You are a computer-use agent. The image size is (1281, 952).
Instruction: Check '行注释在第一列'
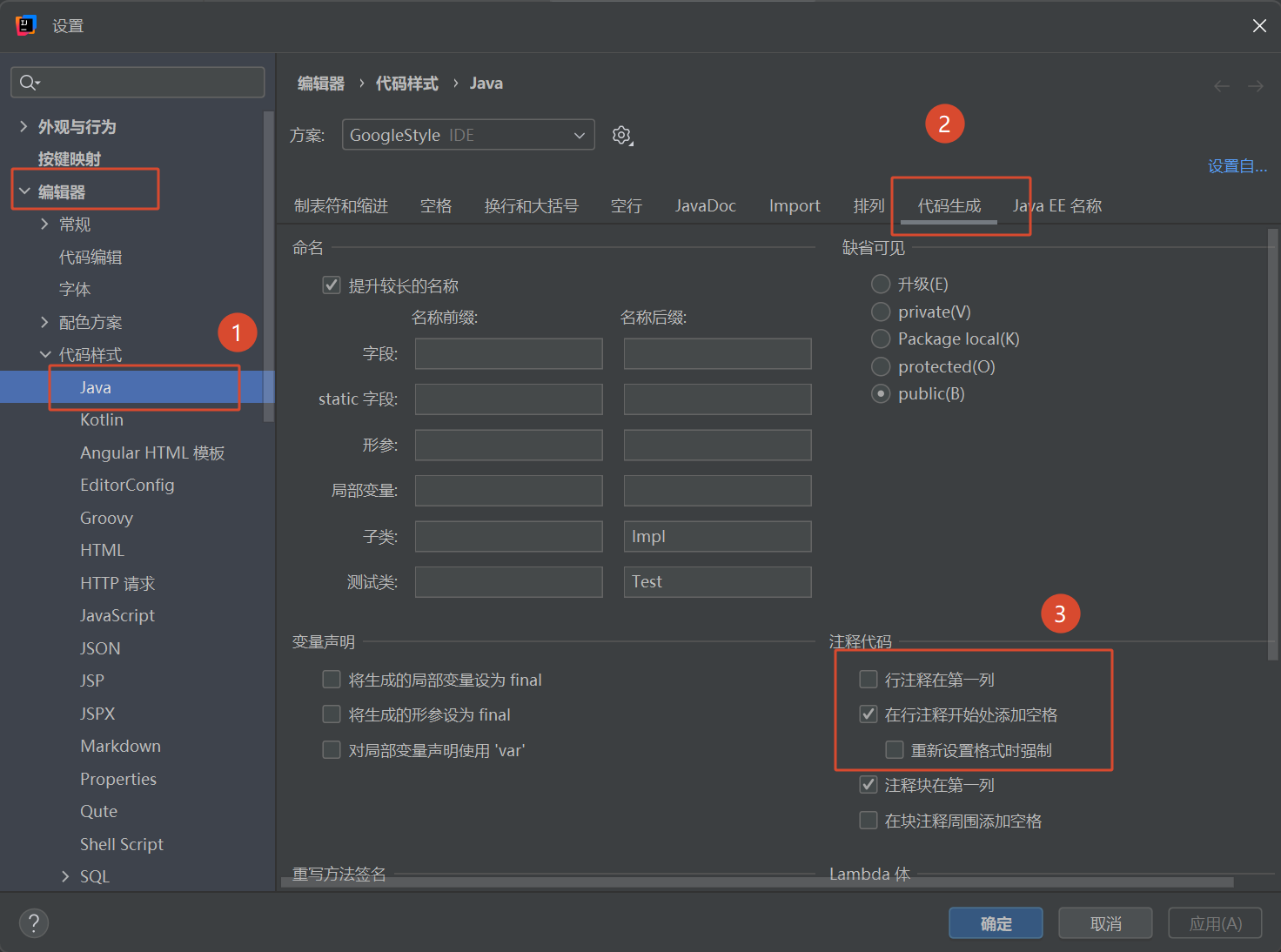869,679
